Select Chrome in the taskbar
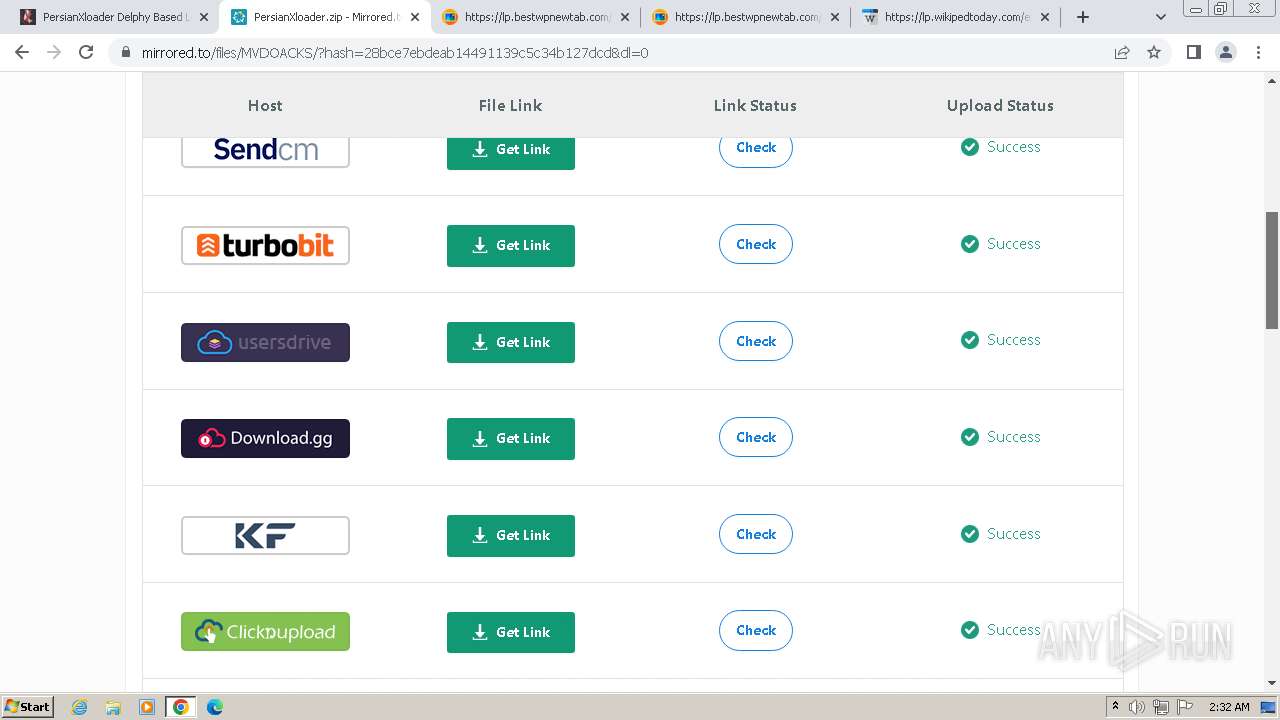This screenshot has width=1280, height=720. [x=181, y=707]
